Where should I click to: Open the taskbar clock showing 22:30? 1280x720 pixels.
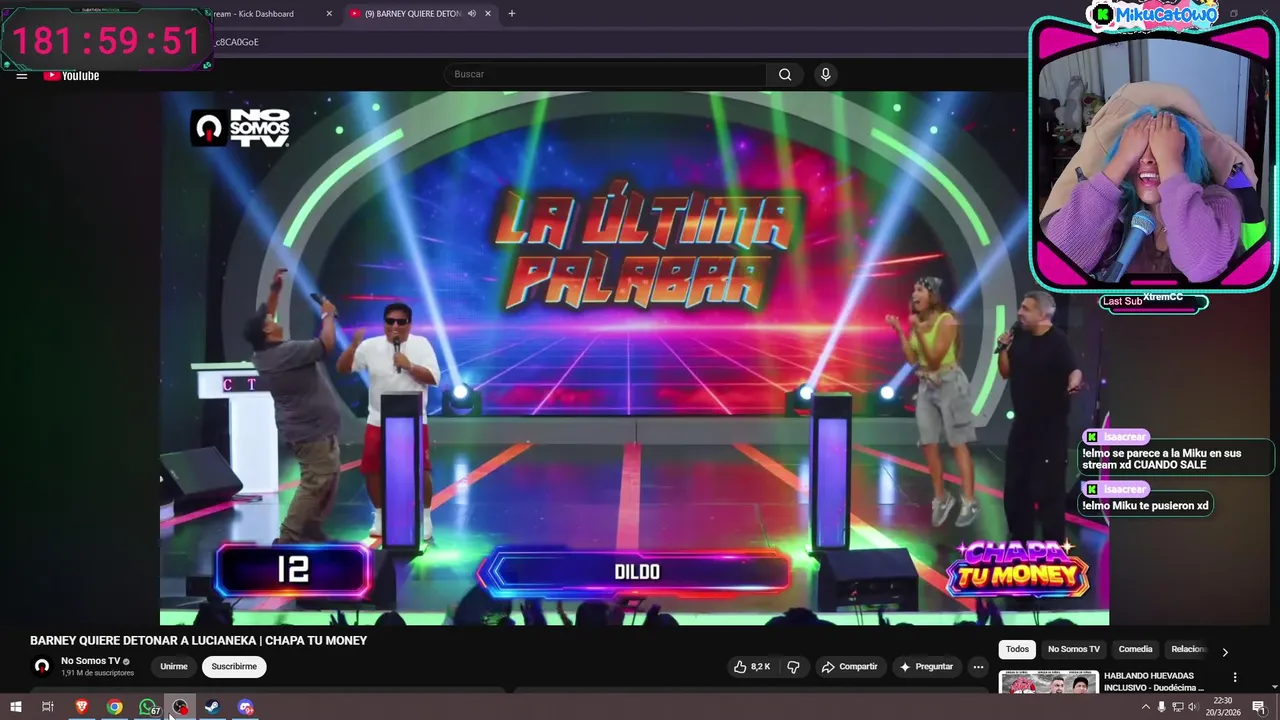(1224, 706)
